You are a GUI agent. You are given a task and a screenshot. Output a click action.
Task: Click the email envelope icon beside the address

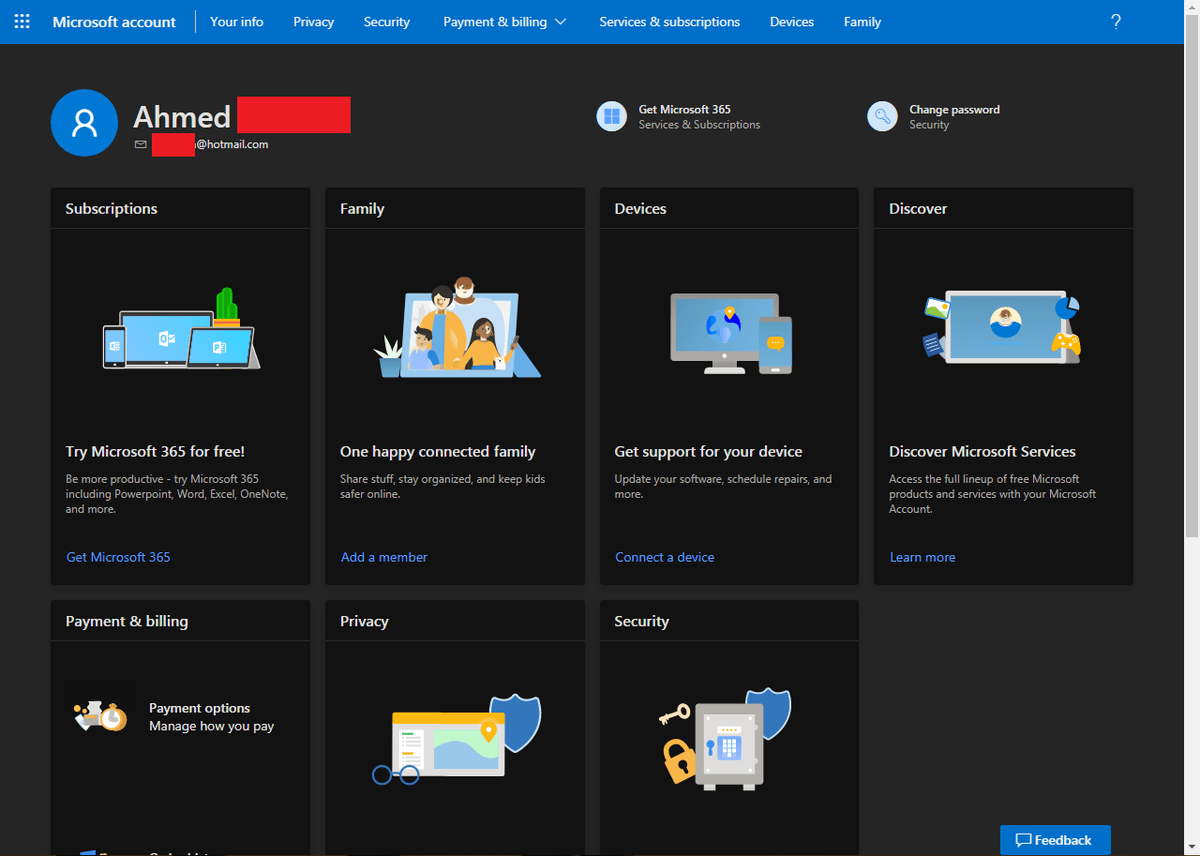[x=140, y=144]
